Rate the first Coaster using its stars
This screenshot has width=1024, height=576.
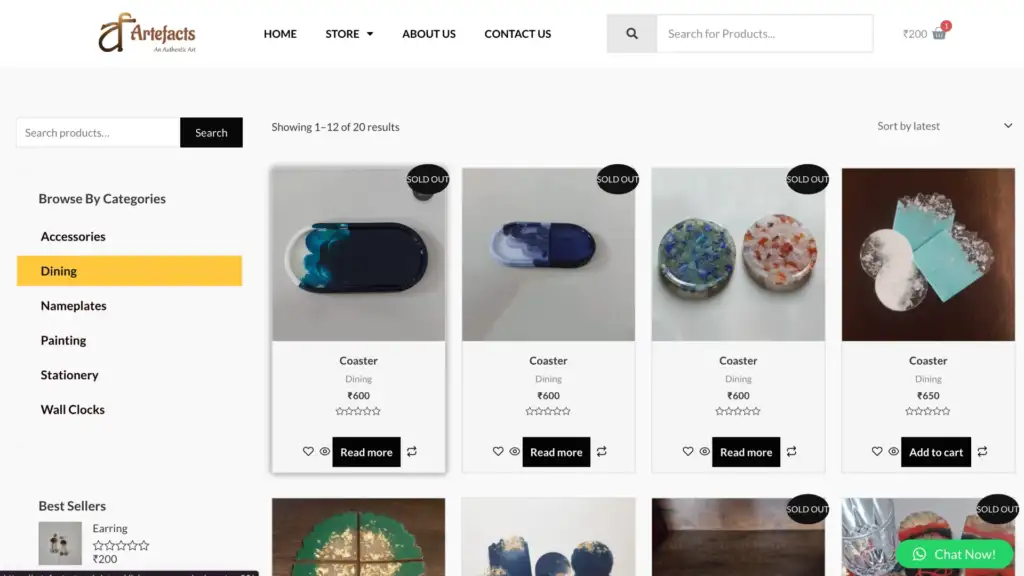pos(358,410)
